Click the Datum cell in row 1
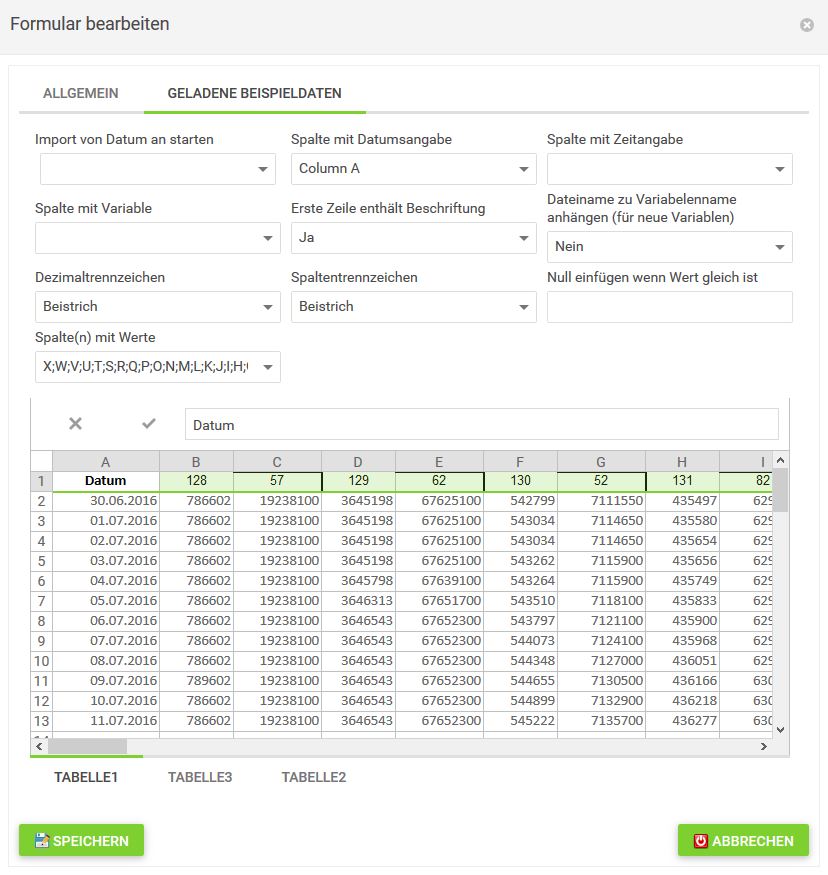Viewport: 828px width, 875px height. (x=105, y=481)
